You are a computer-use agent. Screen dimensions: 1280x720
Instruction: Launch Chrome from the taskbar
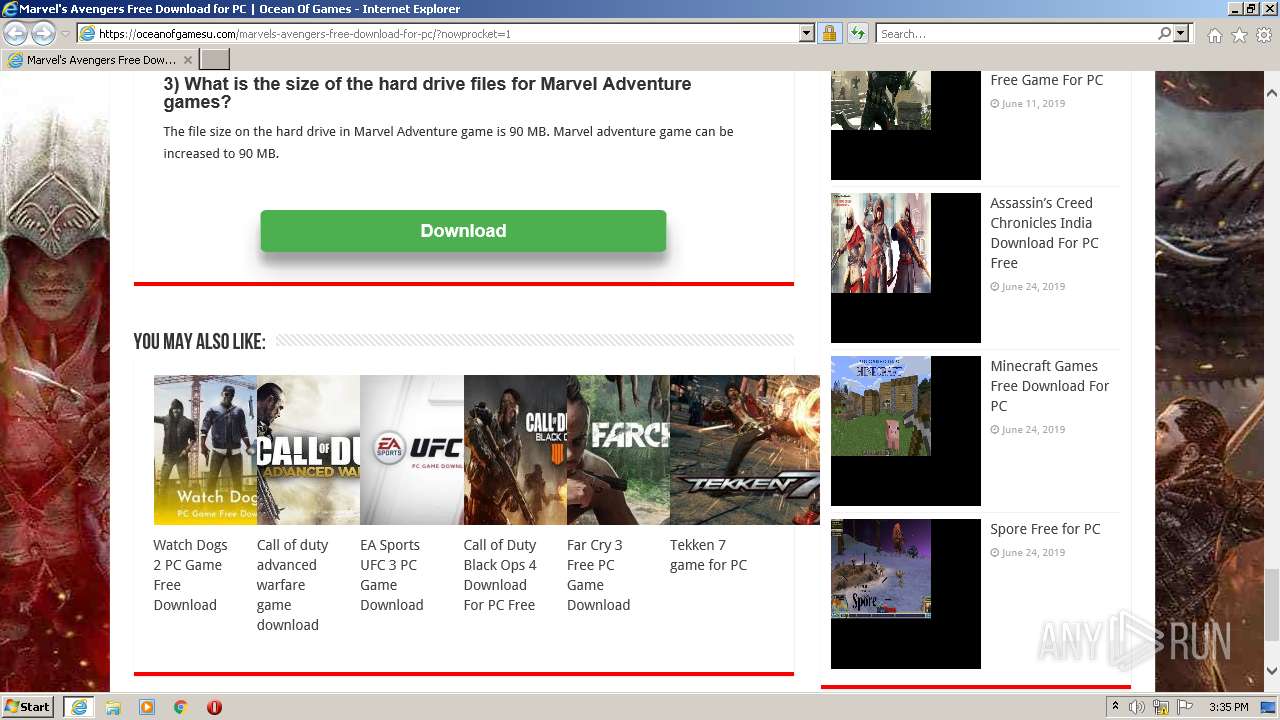tap(181, 707)
